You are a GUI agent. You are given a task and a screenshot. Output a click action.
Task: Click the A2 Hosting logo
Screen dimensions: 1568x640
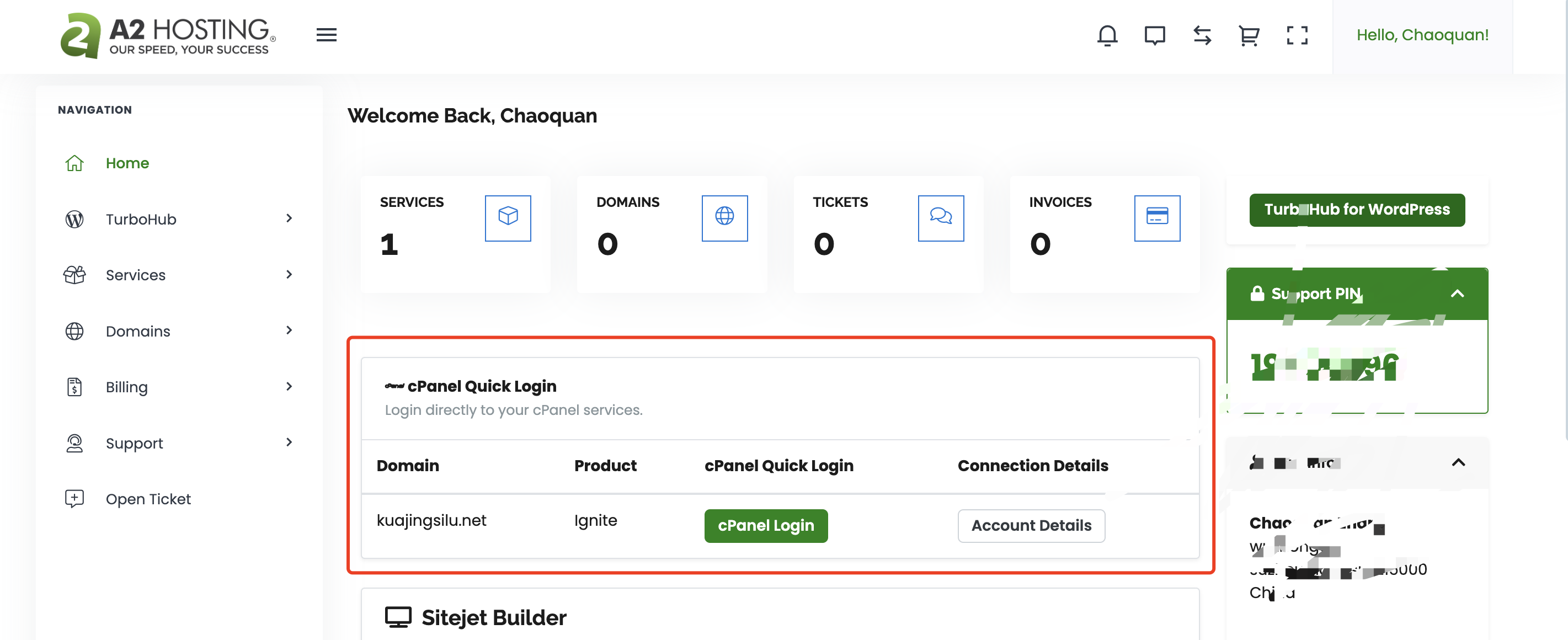[168, 35]
